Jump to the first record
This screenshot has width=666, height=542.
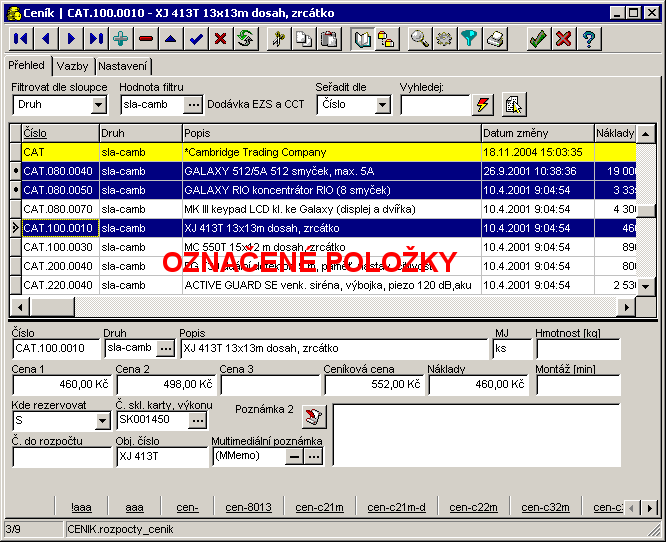[21, 39]
